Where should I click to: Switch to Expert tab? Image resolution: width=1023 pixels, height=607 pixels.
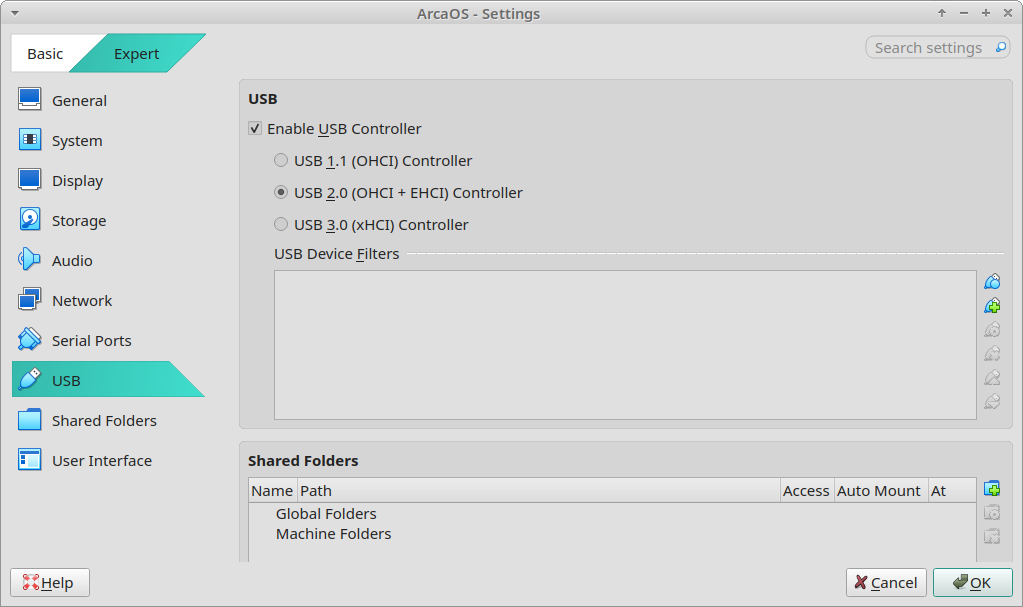pos(136,54)
